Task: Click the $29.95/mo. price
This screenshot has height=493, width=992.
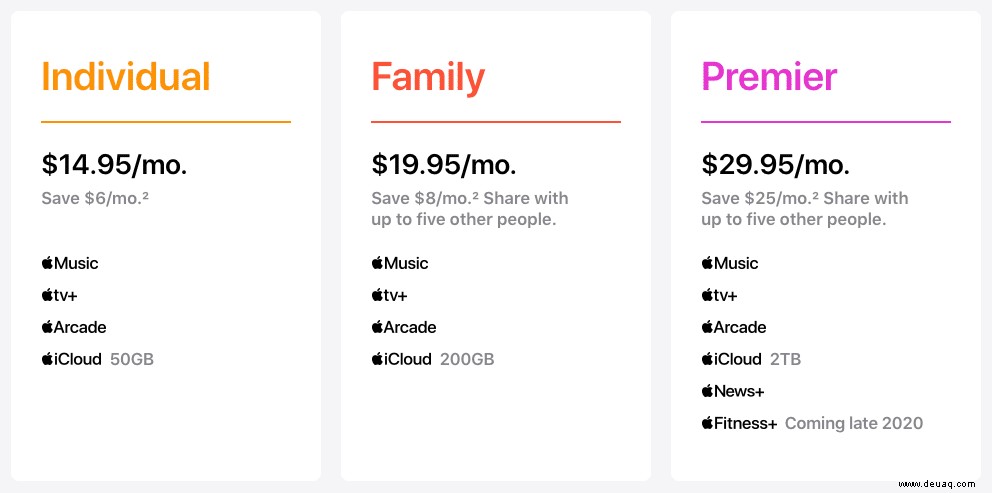Action: pyautogui.click(x=776, y=165)
